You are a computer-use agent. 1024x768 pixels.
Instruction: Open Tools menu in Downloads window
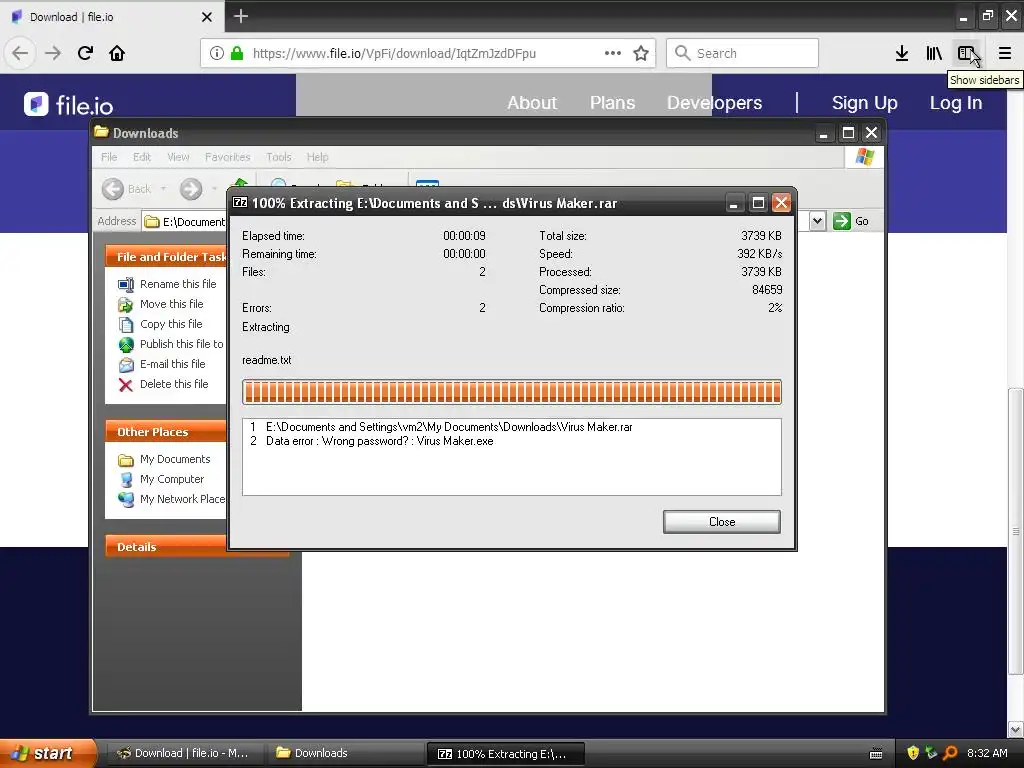pyautogui.click(x=278, y=157)
